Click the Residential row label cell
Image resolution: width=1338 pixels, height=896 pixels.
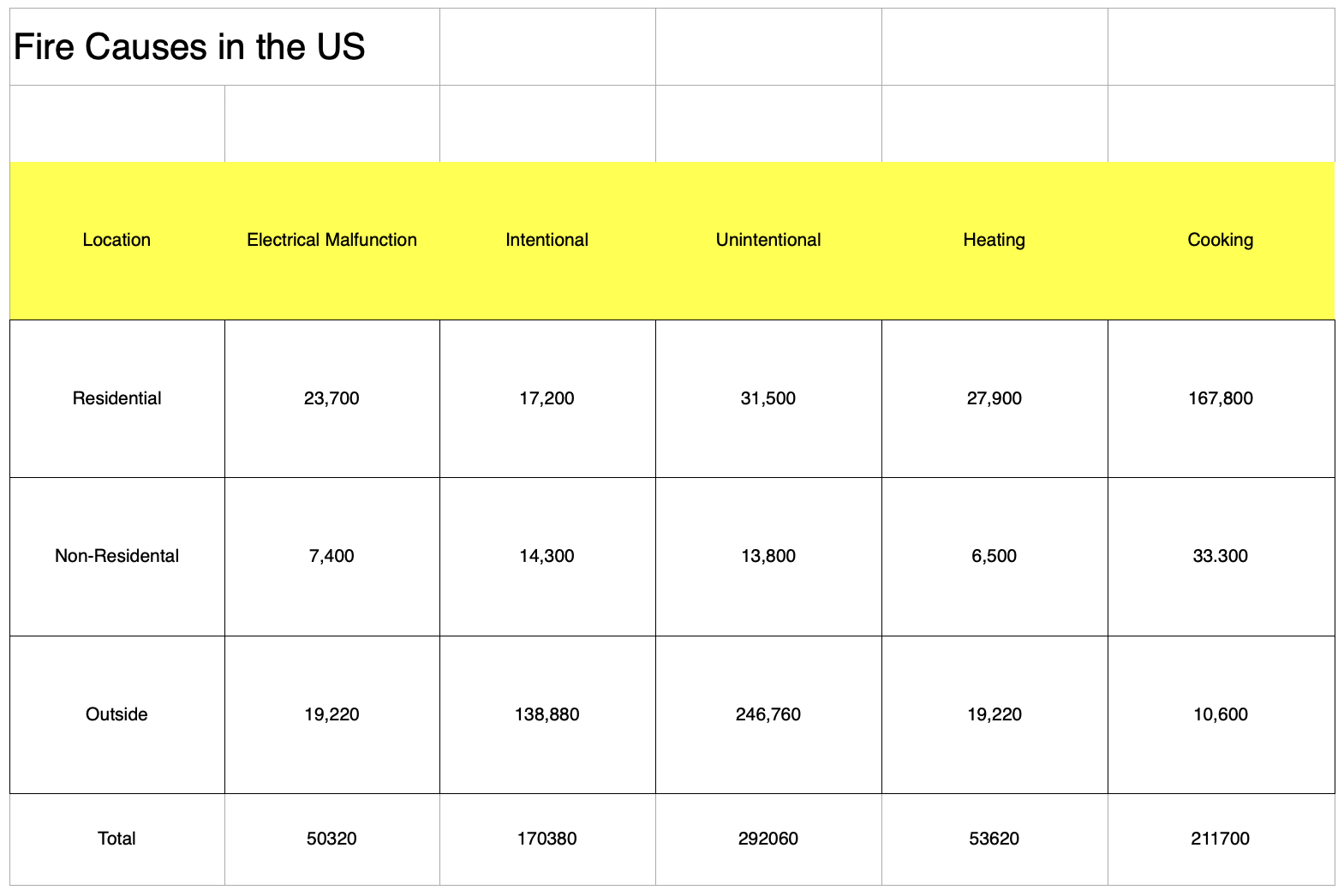point(116,398)
